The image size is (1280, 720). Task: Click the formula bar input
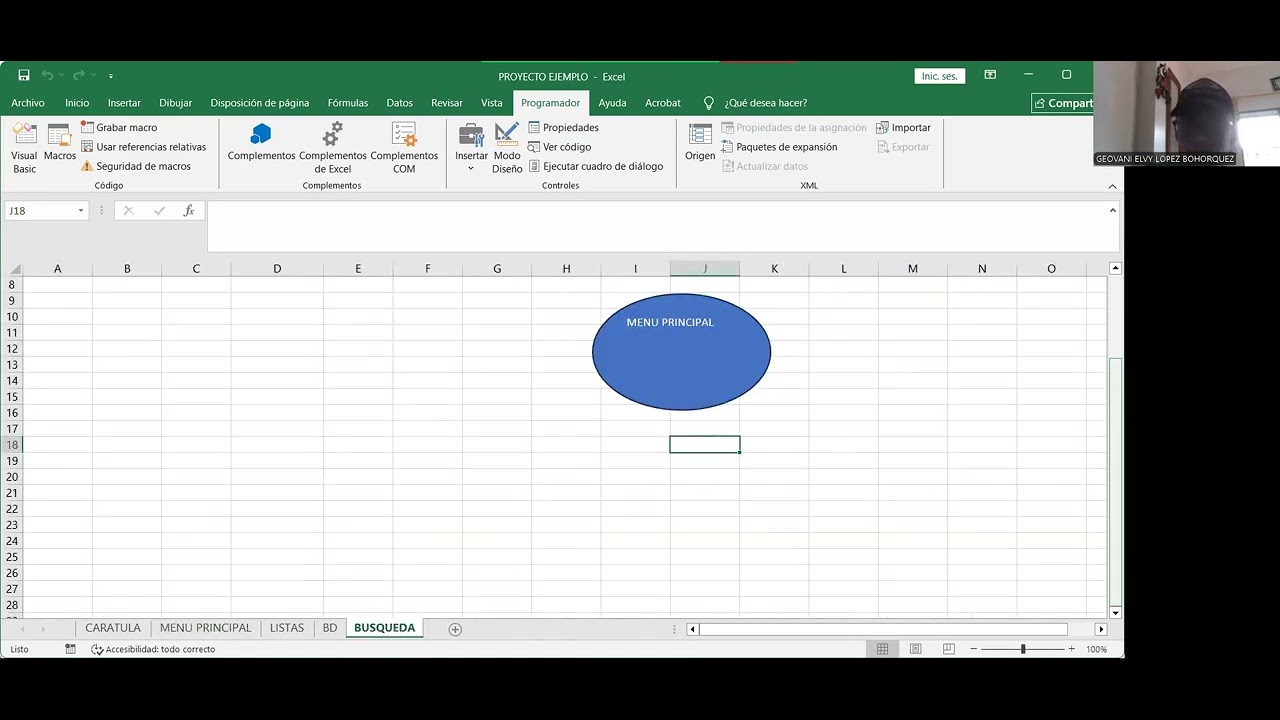(658, 226)
